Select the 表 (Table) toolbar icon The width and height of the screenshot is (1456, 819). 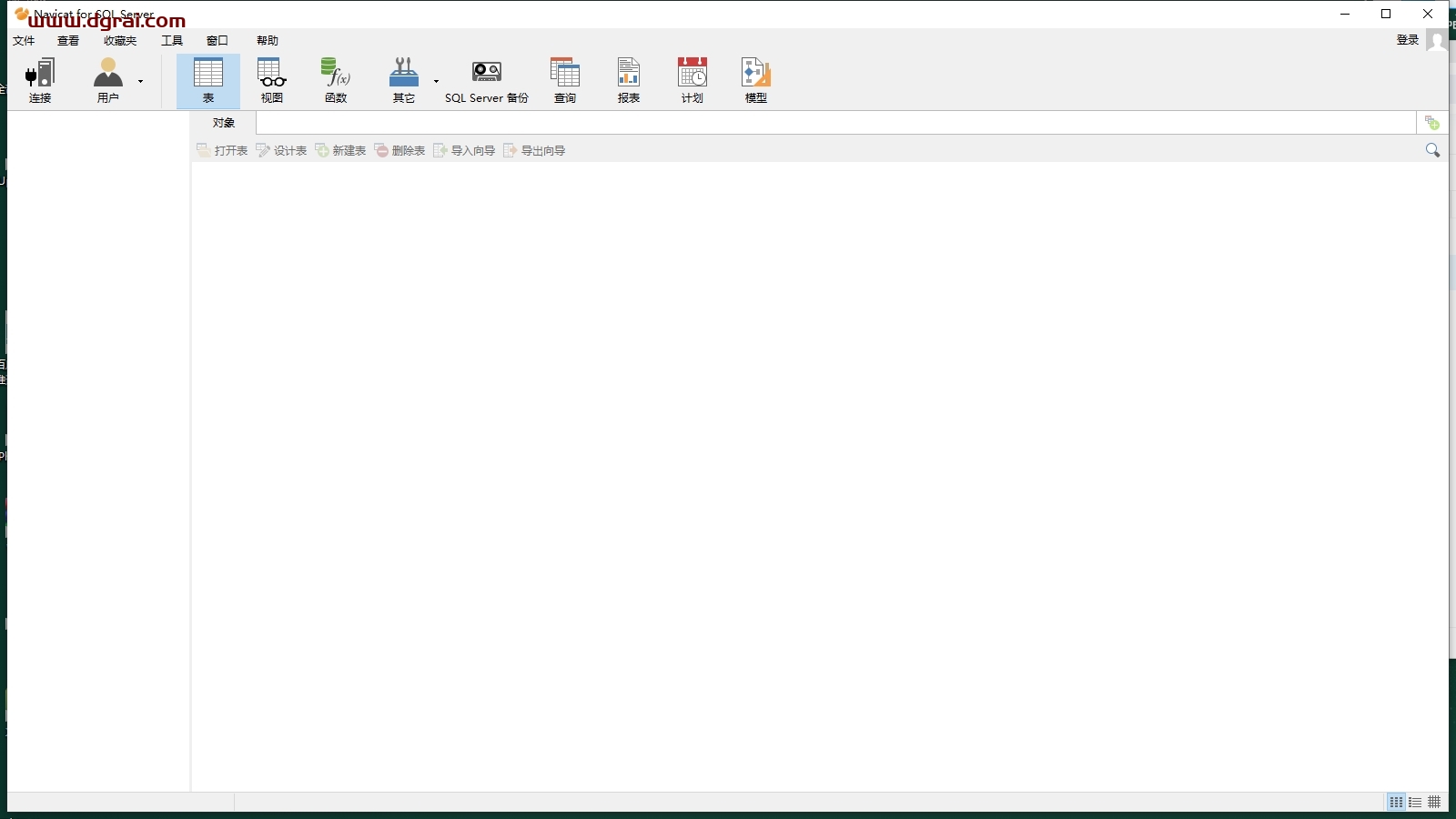(208, 80)
